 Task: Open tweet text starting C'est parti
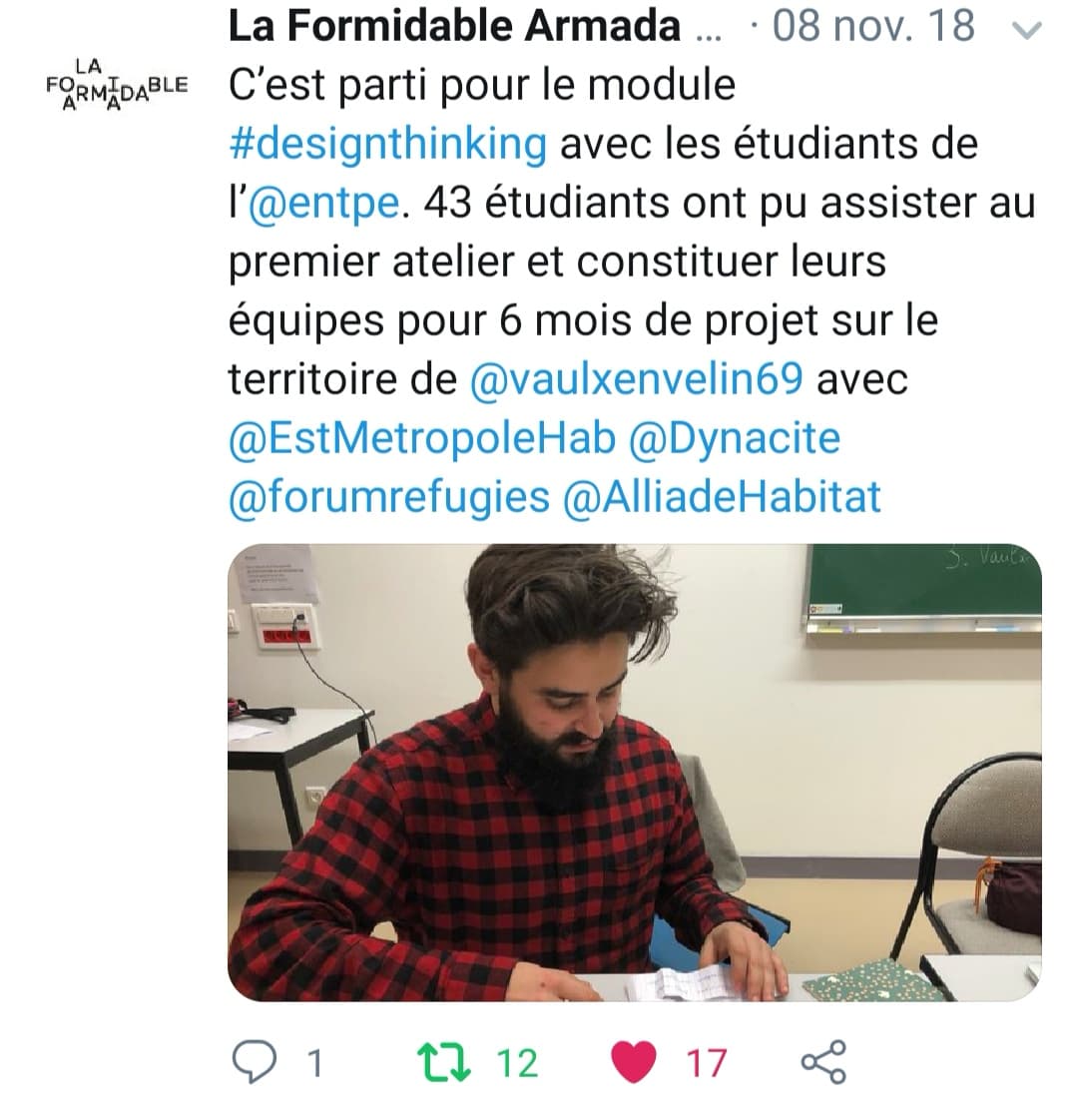point(632,290)
